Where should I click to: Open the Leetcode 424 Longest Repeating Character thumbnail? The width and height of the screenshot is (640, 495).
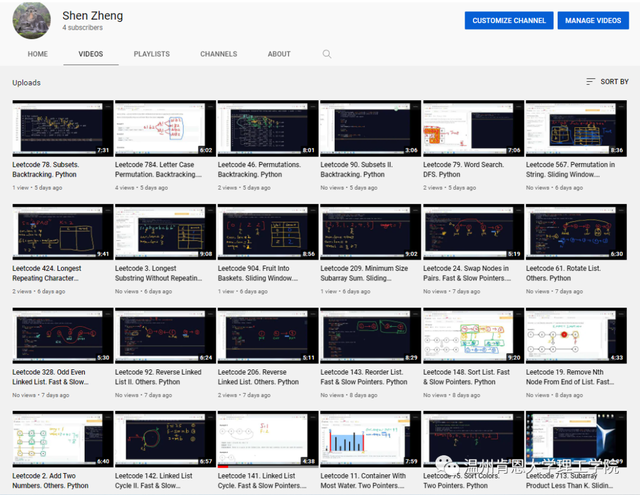click(x=63, y=232)
